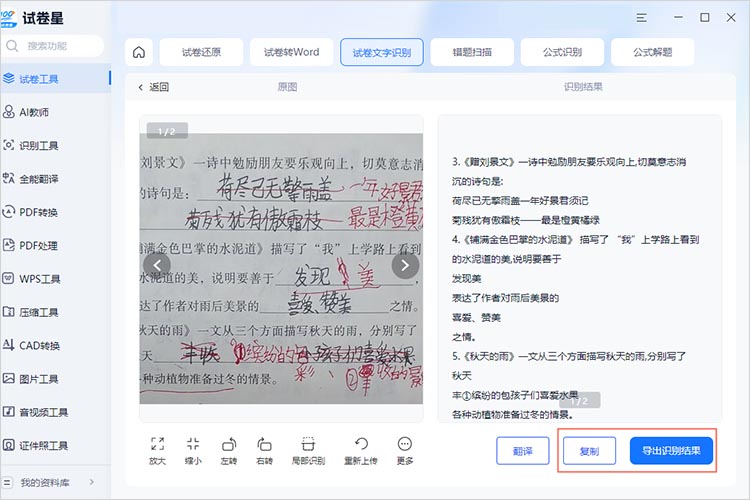The height and width of the screenshot is (500, 750).
Task: Rotate image left with 左转
Action: pyautogui.click(x=229, y=451)
